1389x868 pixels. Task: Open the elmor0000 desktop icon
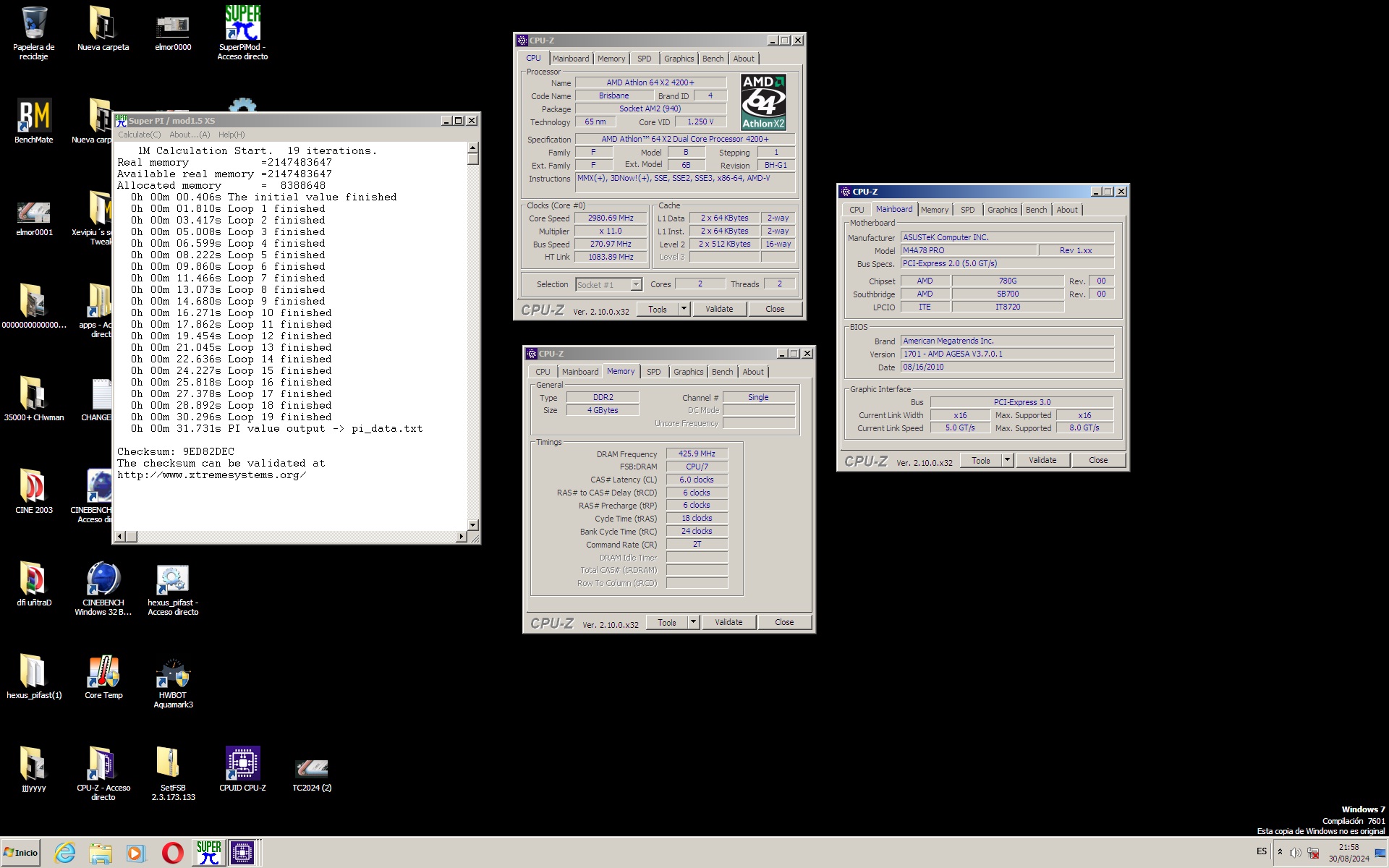(173, 33)
